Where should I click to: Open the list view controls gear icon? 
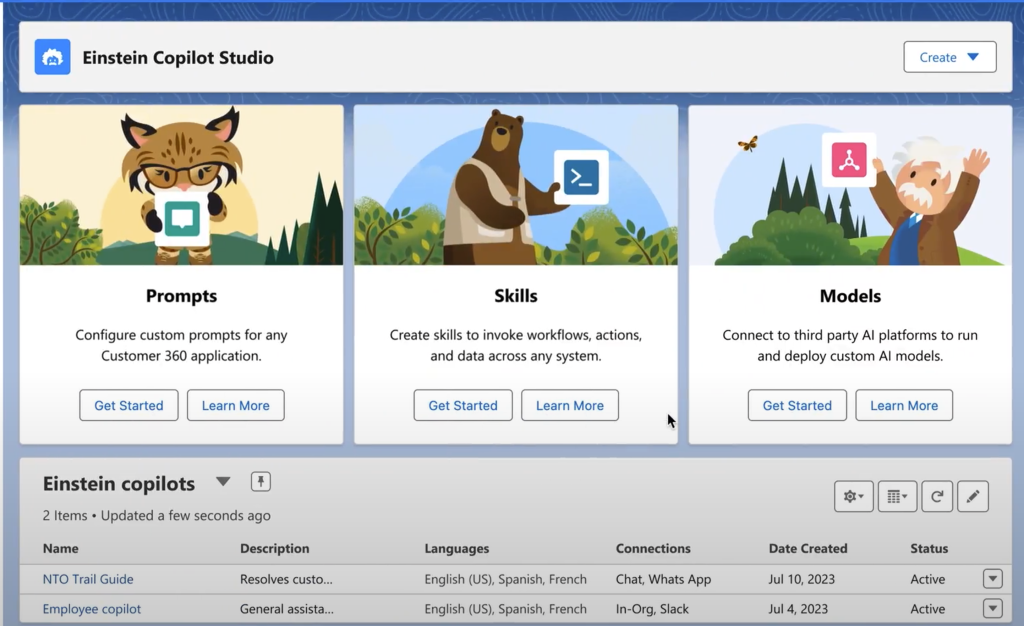pyautogui.click(x=853, y=496)
